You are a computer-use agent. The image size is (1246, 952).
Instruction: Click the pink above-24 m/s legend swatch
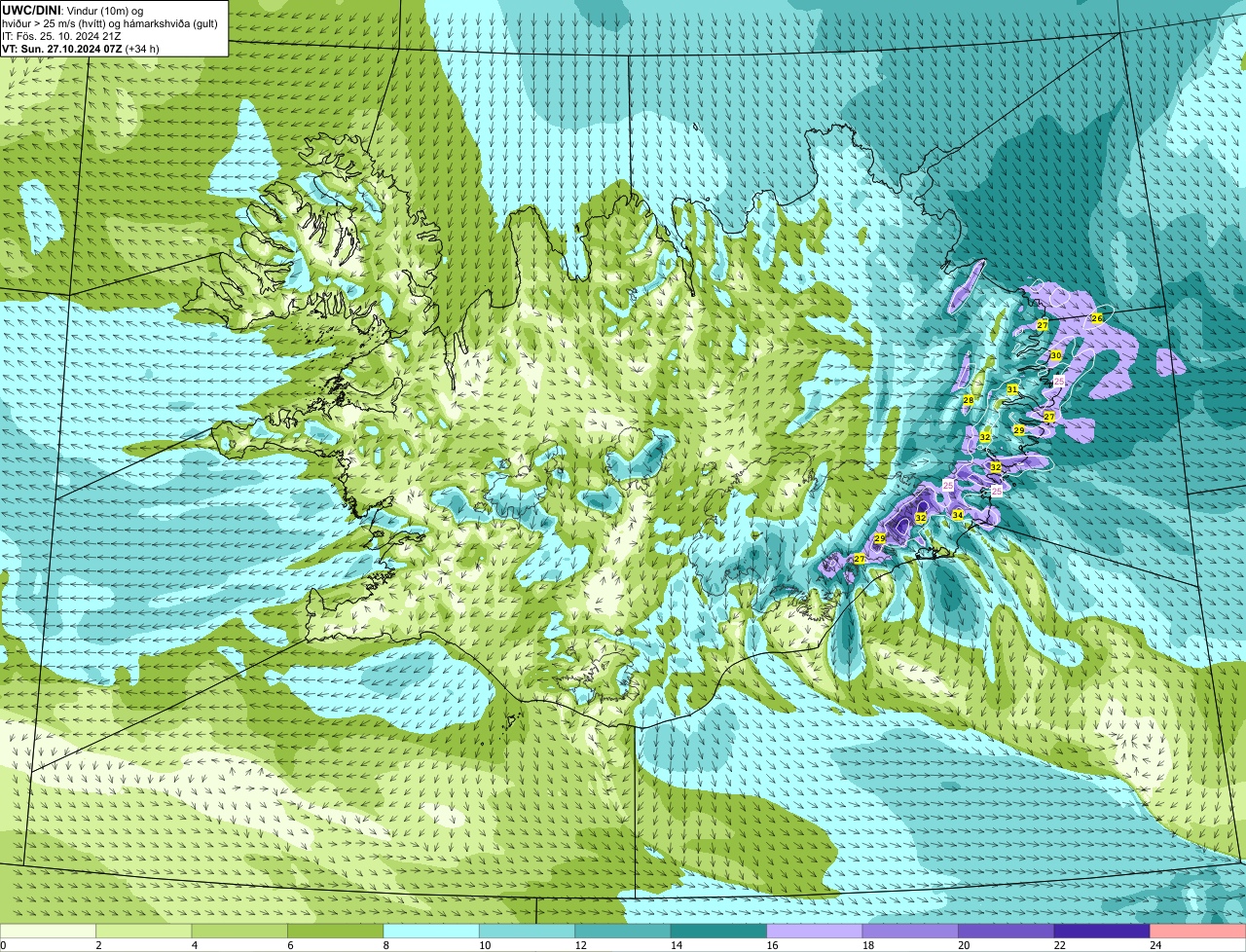[1198, 931]
